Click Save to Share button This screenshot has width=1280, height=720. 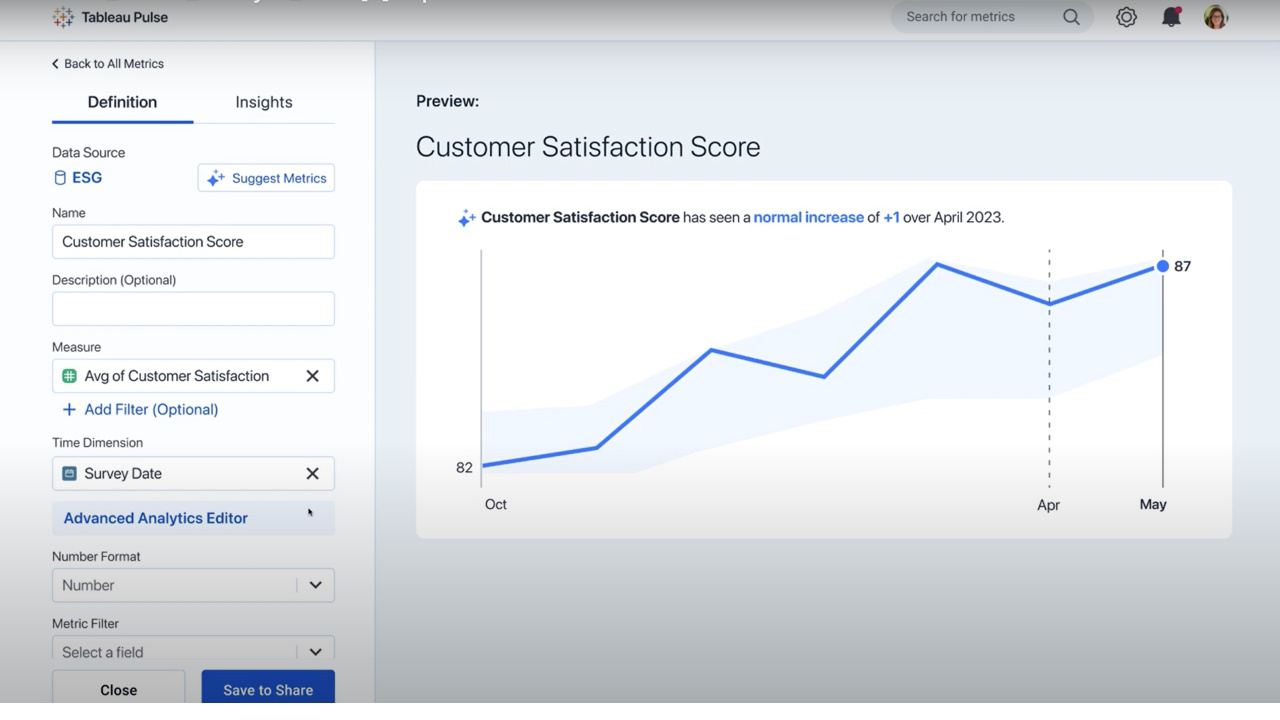[x=268, y=690]
